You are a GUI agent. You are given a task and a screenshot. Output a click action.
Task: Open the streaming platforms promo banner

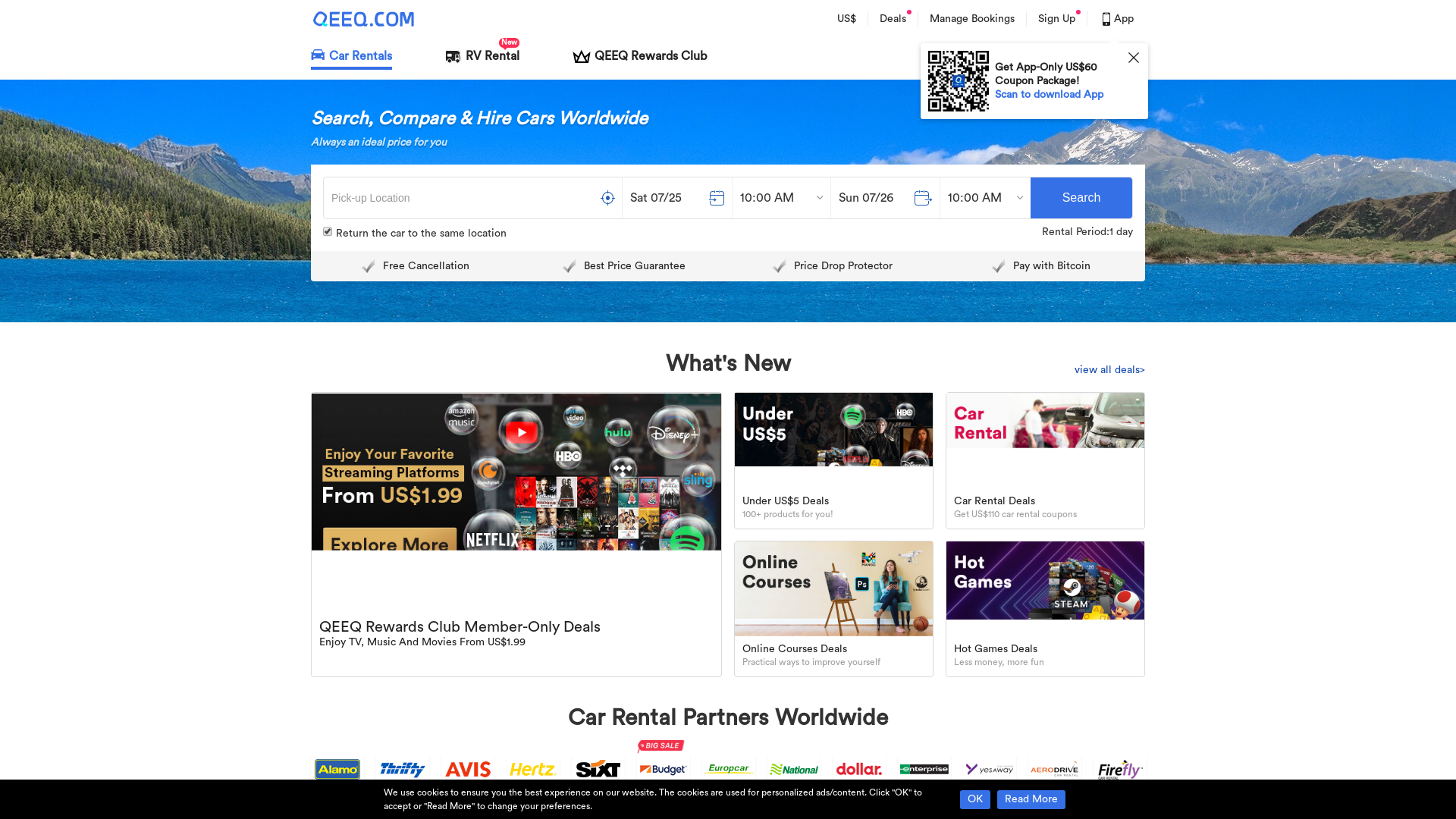pos(516,472)
